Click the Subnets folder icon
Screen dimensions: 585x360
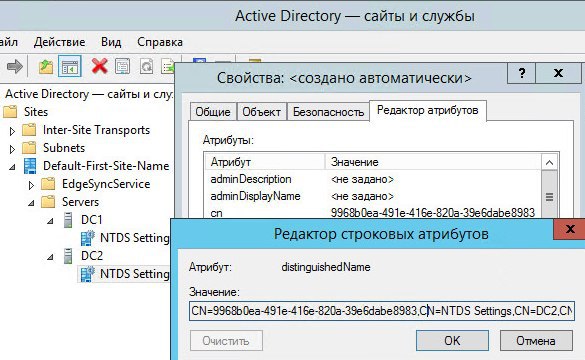(x=29, y=148)
